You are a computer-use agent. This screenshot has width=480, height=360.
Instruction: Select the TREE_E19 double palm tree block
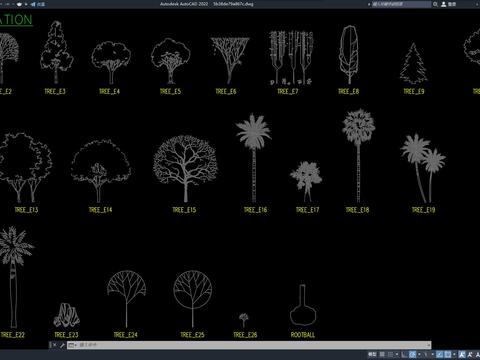423,168
